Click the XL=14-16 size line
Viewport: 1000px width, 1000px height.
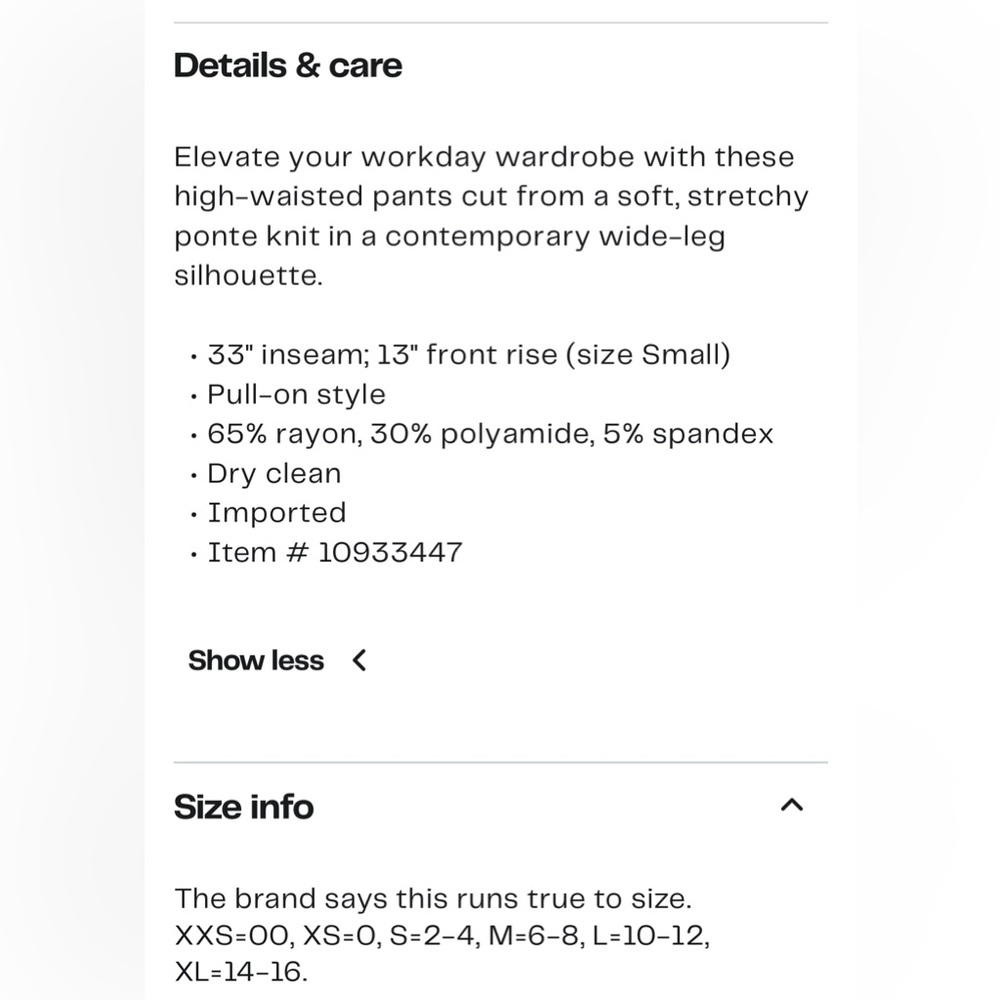pyautogui.click(x=241, y=972)
